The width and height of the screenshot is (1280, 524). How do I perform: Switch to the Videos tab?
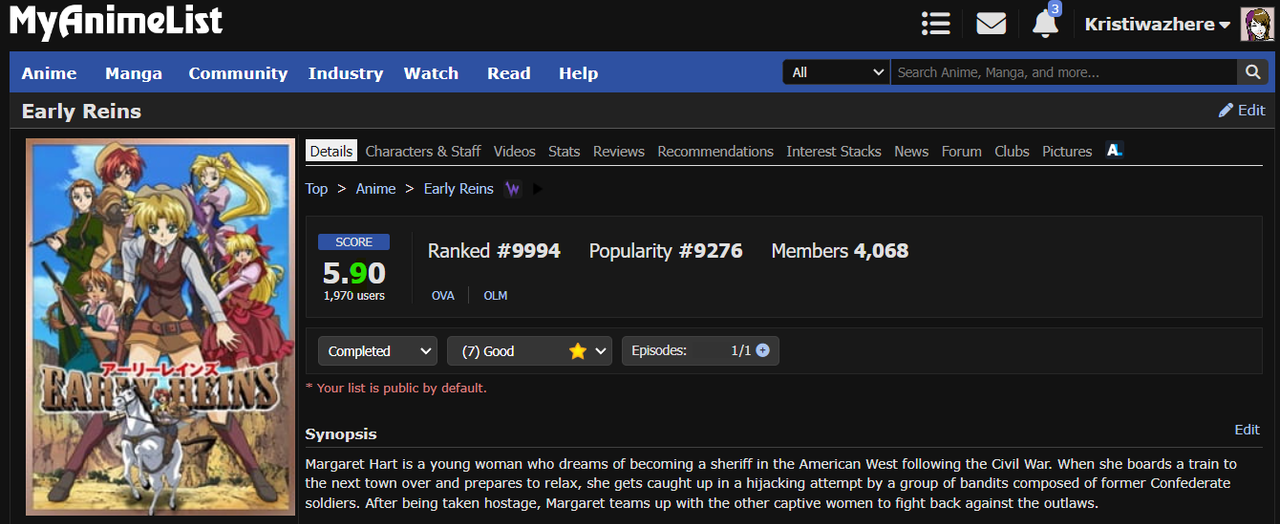pos(514,151)
